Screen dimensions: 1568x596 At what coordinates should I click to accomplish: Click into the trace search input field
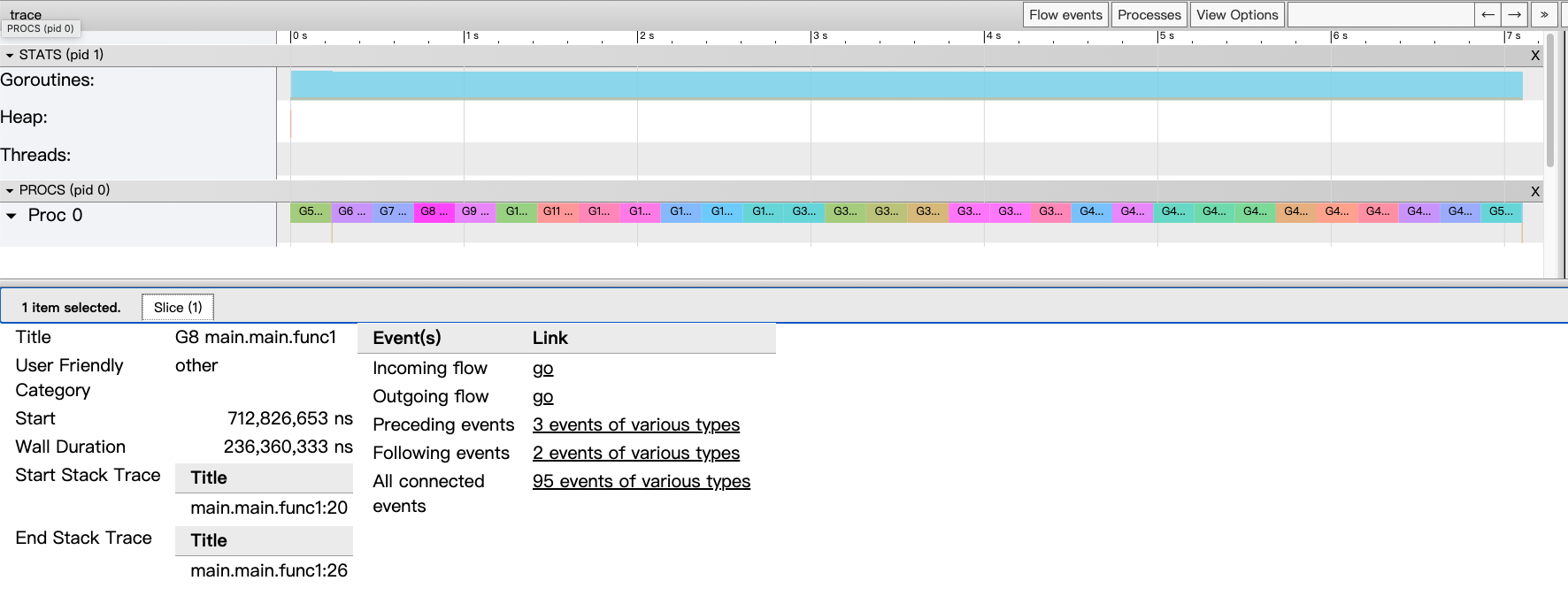[x=1380, y=15]
